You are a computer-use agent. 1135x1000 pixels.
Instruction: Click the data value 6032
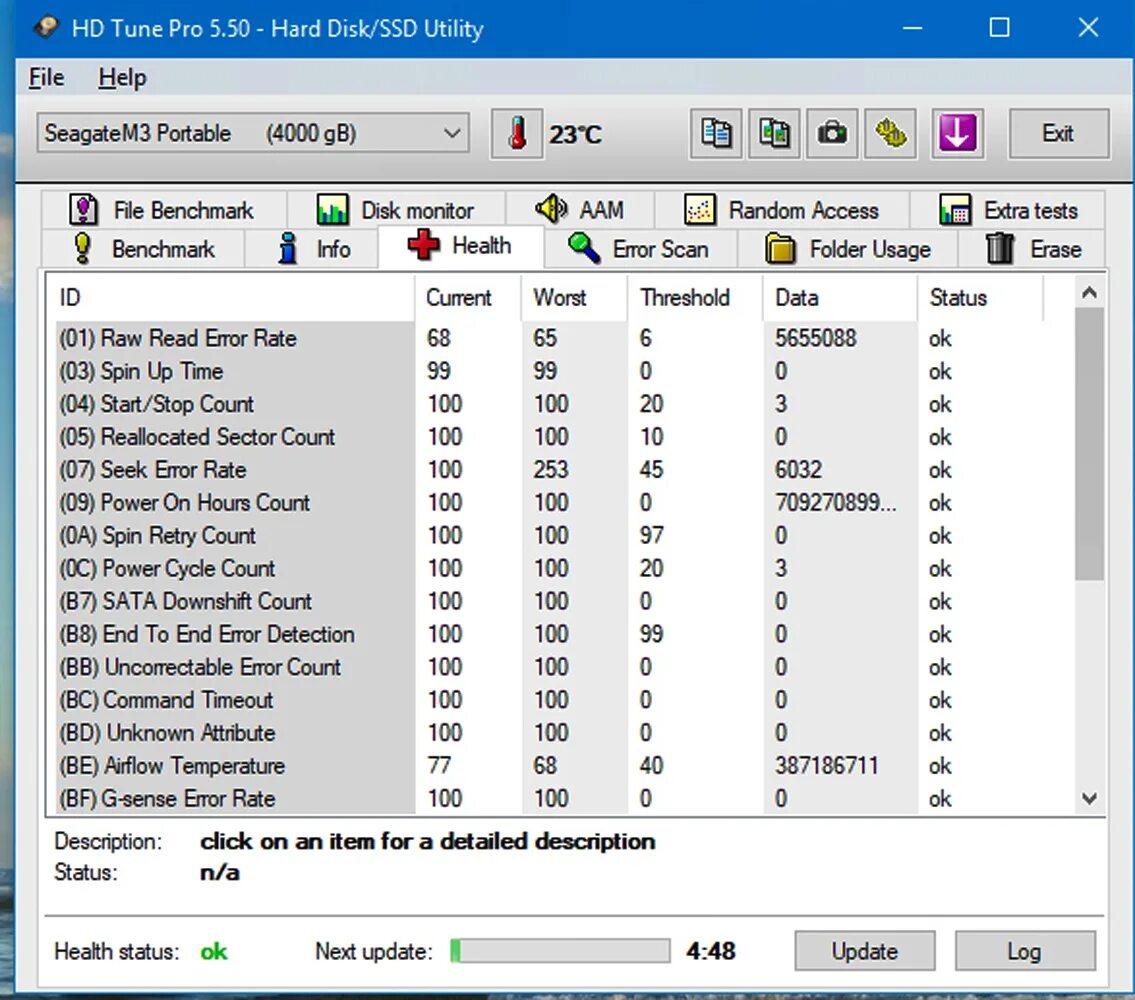(798, 470)
